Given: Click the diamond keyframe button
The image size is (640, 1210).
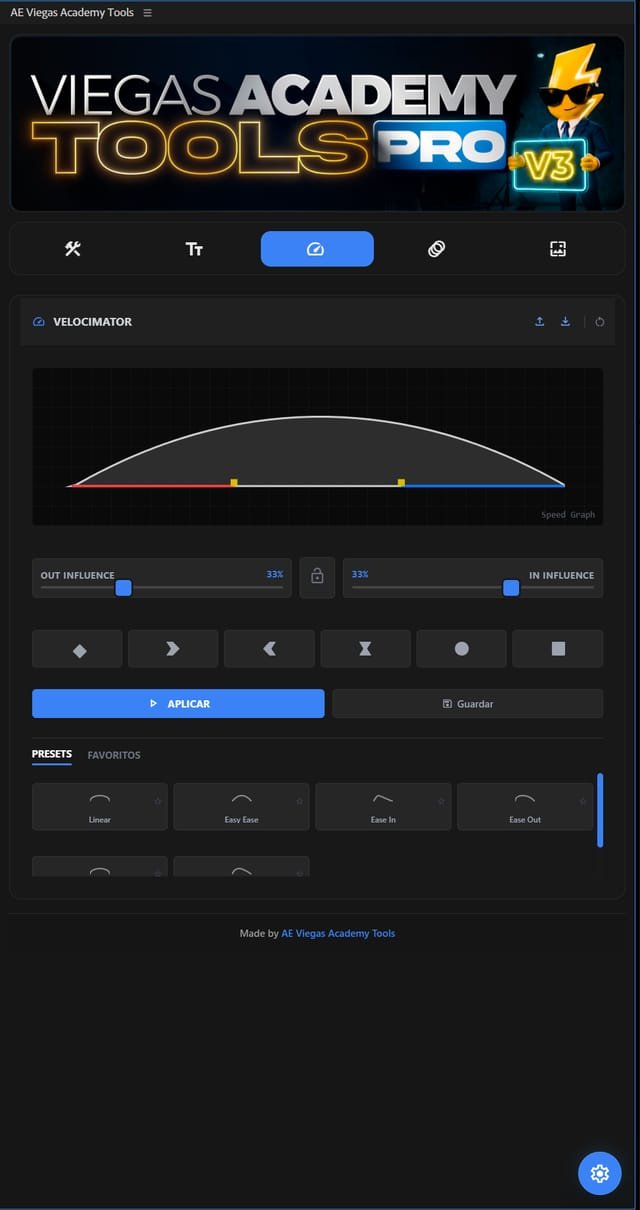Looking at the screenshot, I should 78,649.
